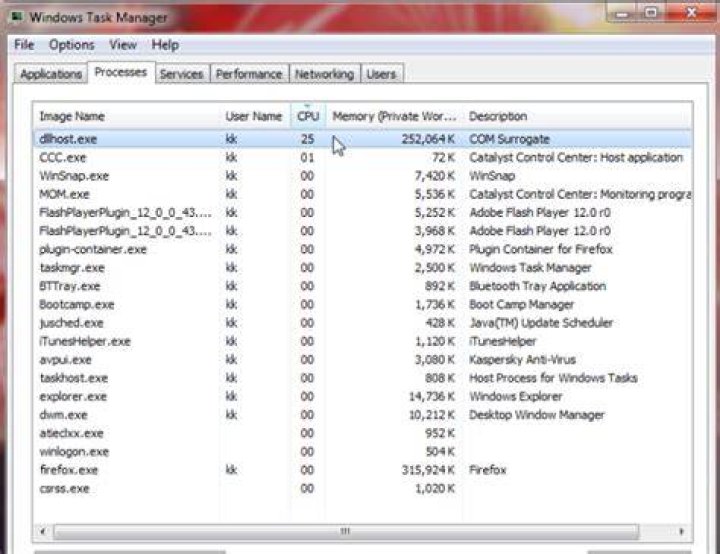Click the Catalyst Control Center: Monitoring program description
Viewport: 720px width, 554px height.
(x=580, y=194)
